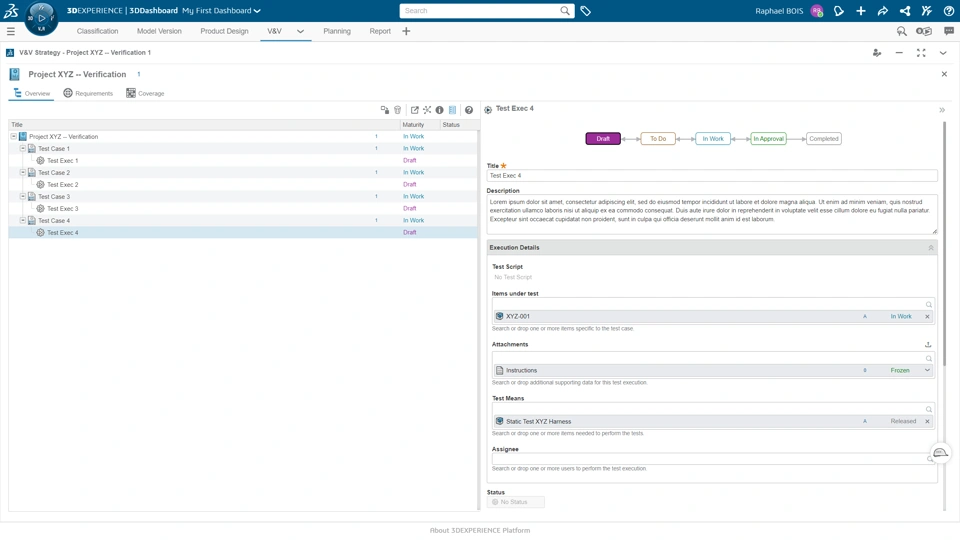This screenshot has width=960, height=540.
Task: Click the toolbar help question mark
Action: tap(469, 110)
